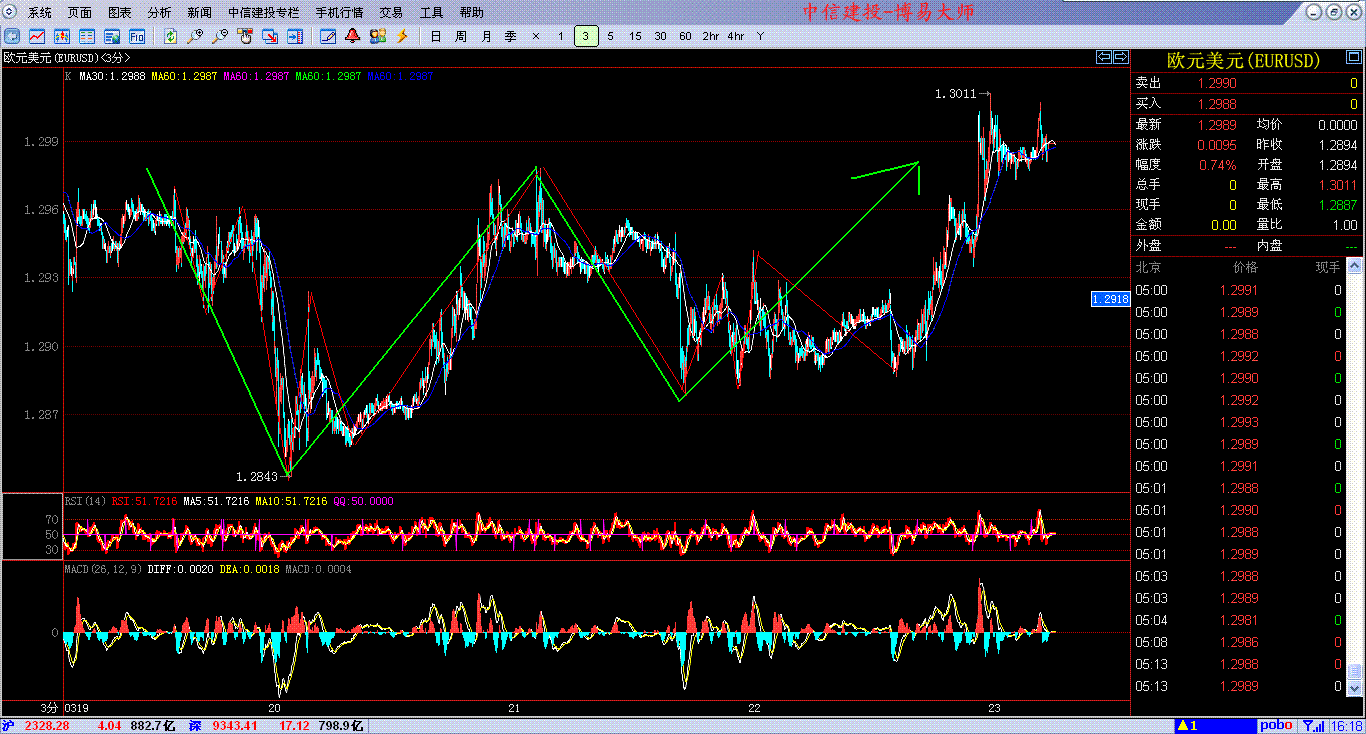Select the 1-minute period button
This screenshot has width=1366, height=734.
(561, 36)
